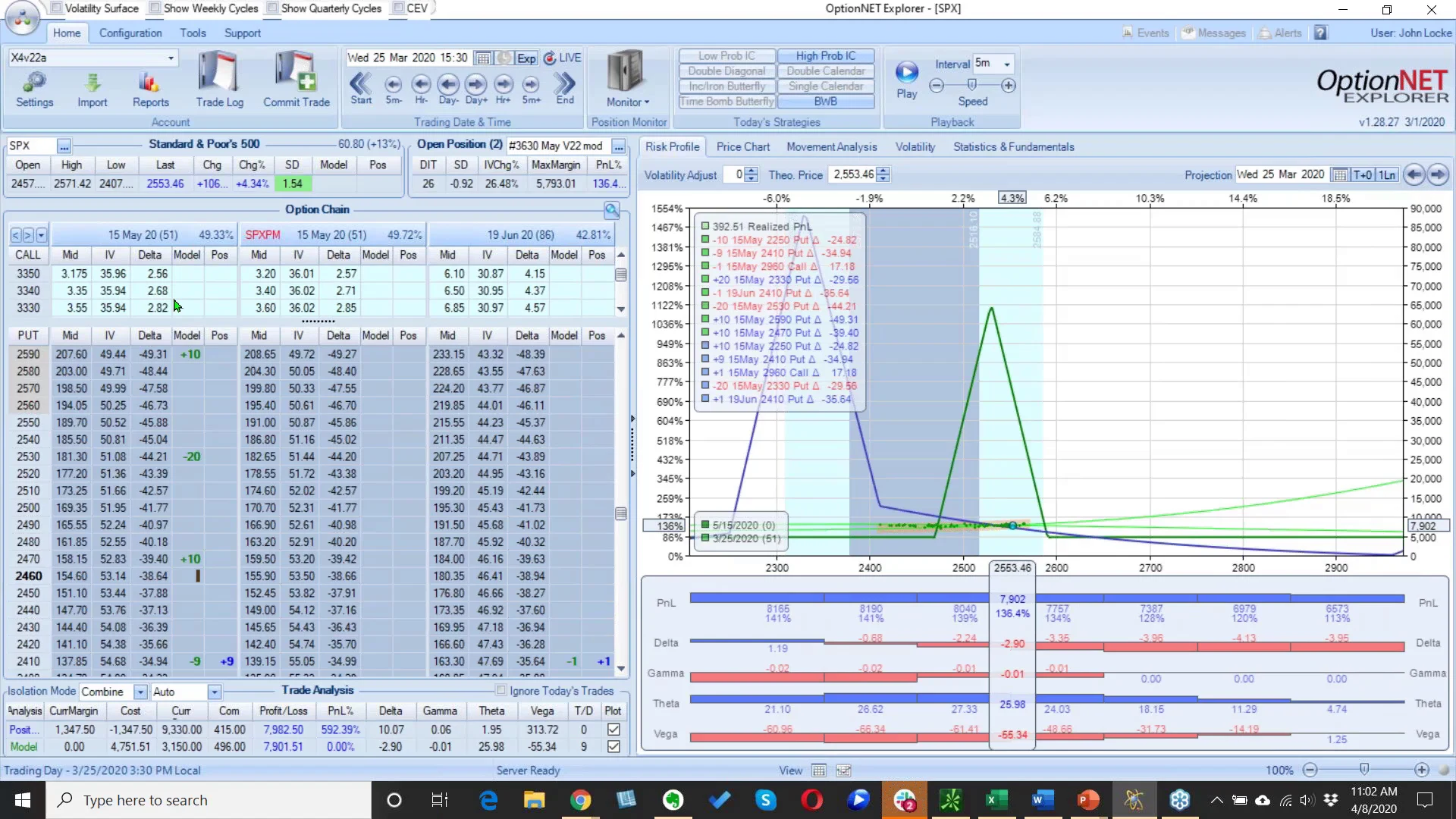This screenshot has height=819, width=1456.
Task: Open the Interval 5m dropdown
Action: pyautogui.click(x=1007, y=64)
